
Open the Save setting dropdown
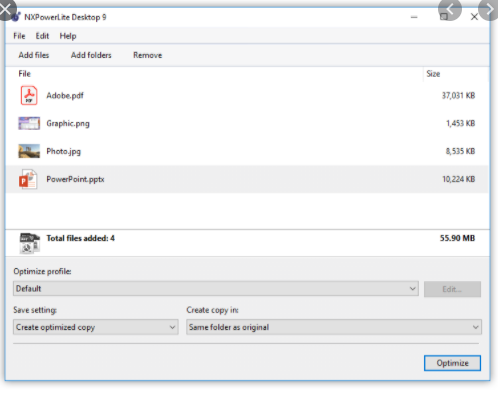coord(96,327)
